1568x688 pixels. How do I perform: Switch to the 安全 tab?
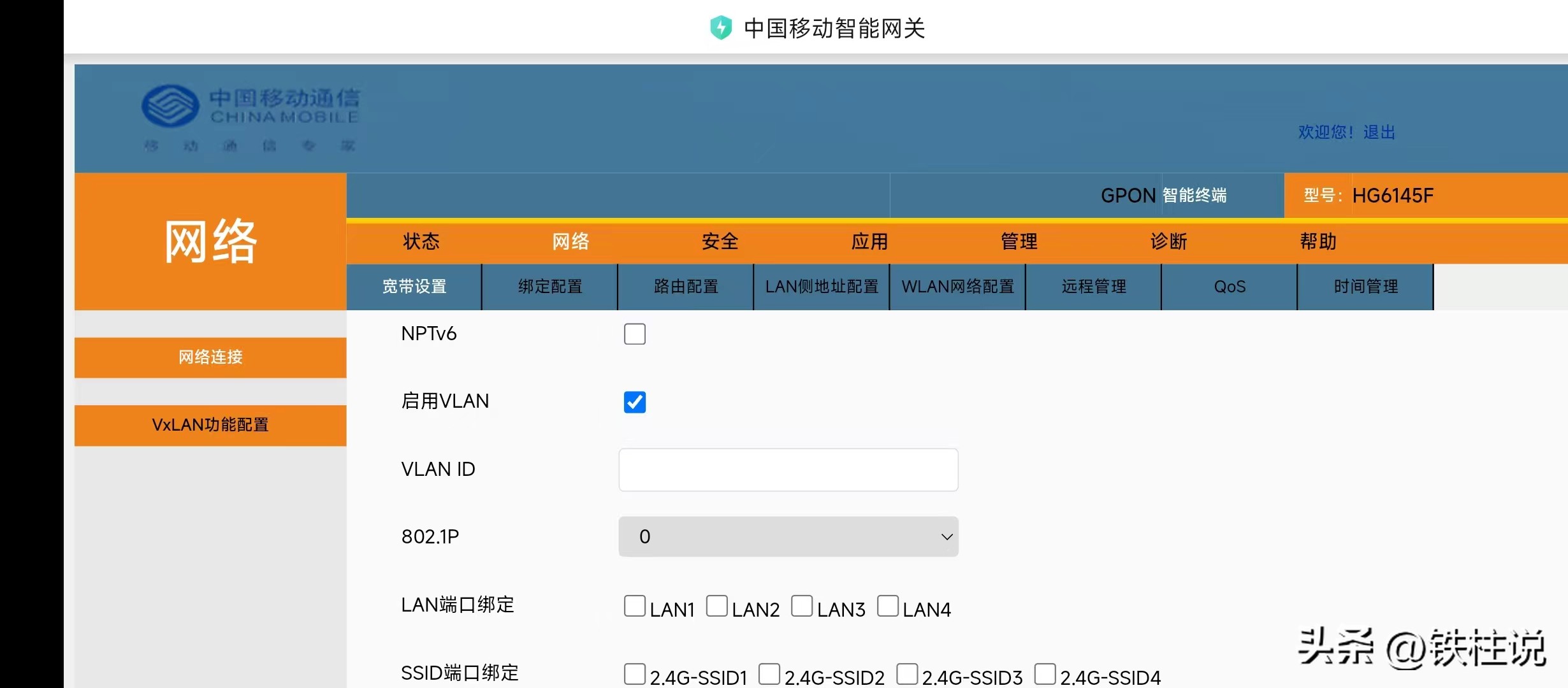[719, 242]
